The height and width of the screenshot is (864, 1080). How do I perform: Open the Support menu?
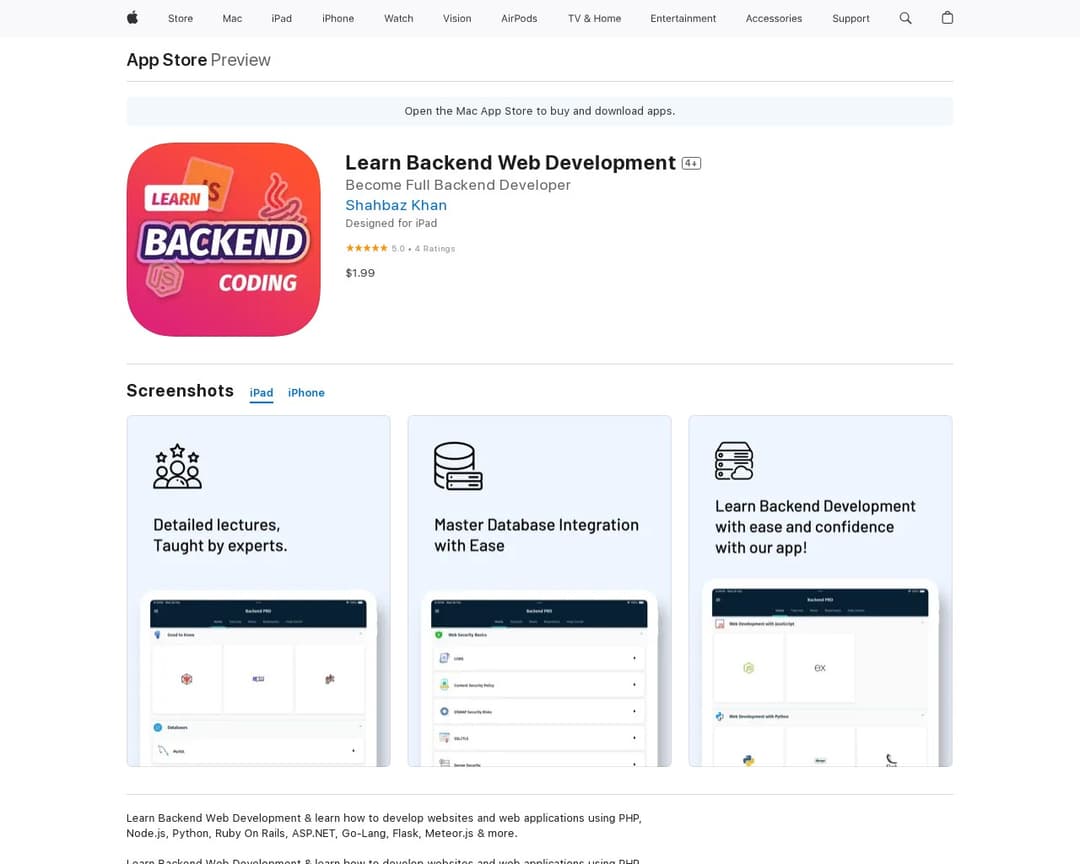click(x=851, y=19)
